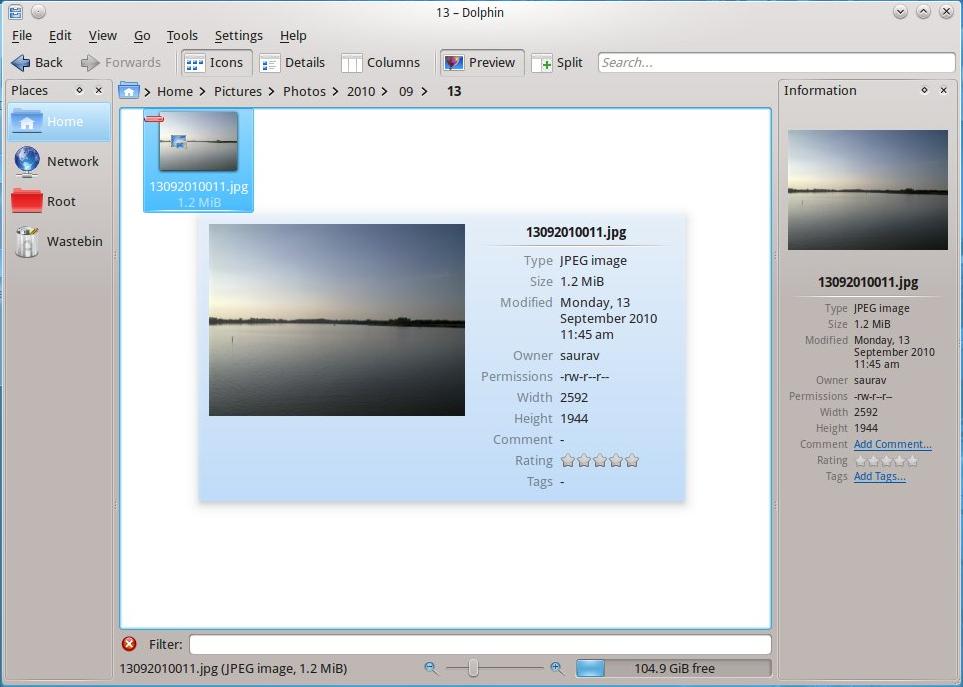Open the Settings menu
The height and width of the screenshot is (687, 963).
pyautogui.click(x=238, y=35)
